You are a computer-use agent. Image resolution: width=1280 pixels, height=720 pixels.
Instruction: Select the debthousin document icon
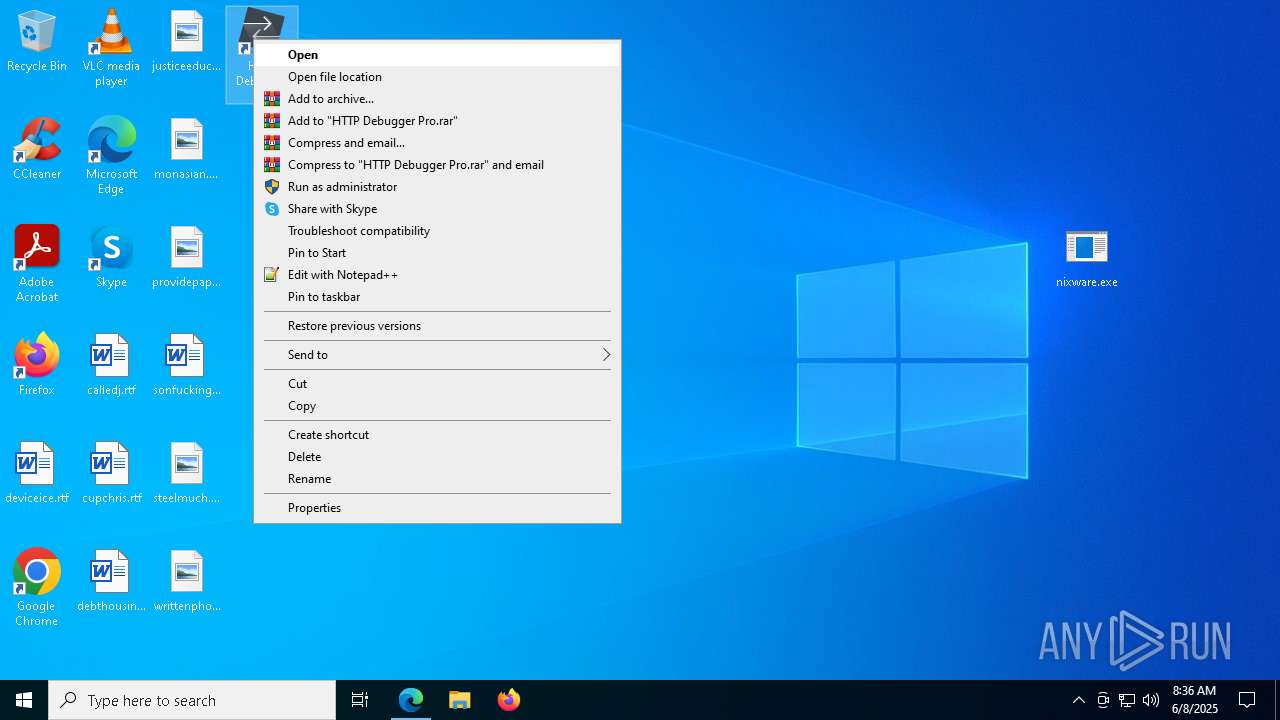coord(111,582)
